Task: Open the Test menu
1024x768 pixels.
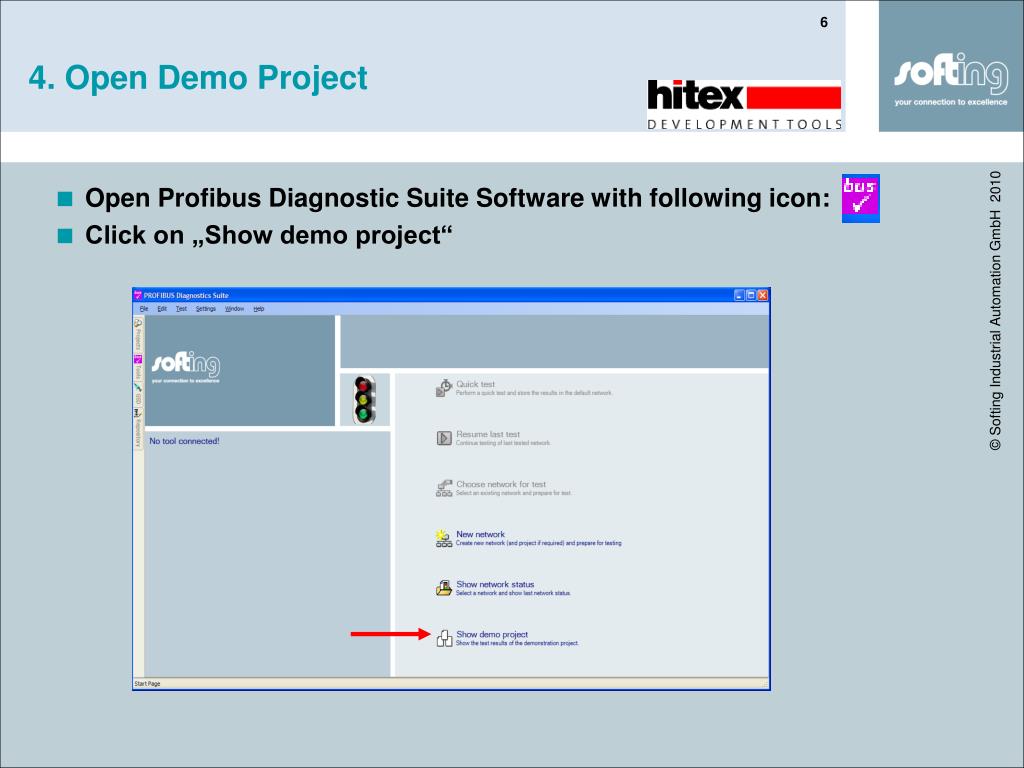Action: [x=182, y=309]
